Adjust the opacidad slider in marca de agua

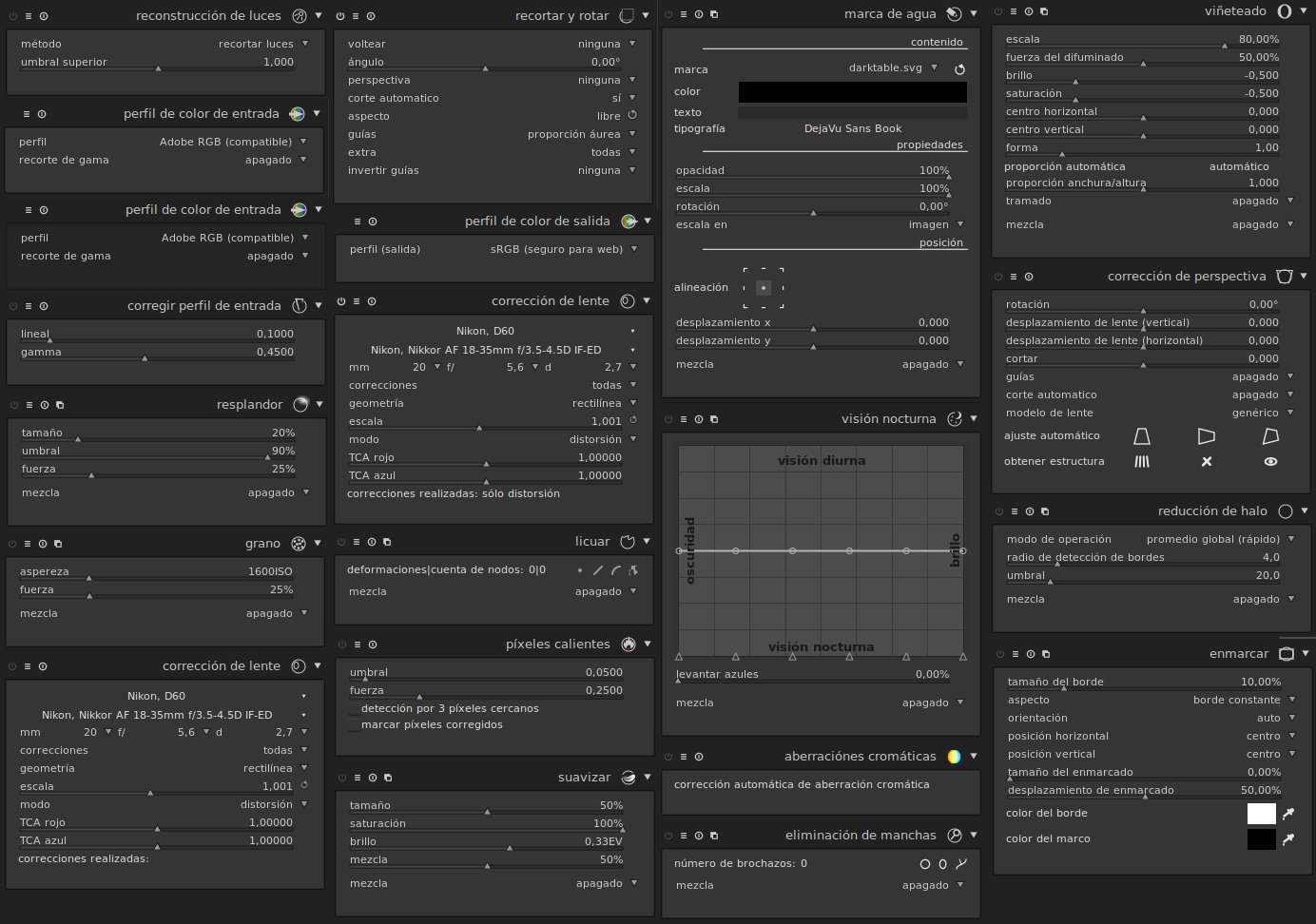click(x=813, y=171)
